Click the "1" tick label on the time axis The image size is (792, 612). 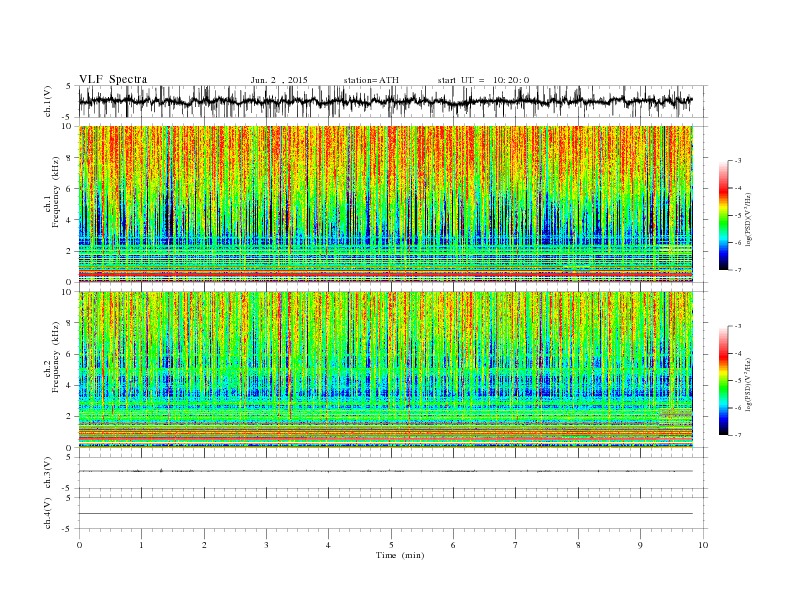coord(141,545)
